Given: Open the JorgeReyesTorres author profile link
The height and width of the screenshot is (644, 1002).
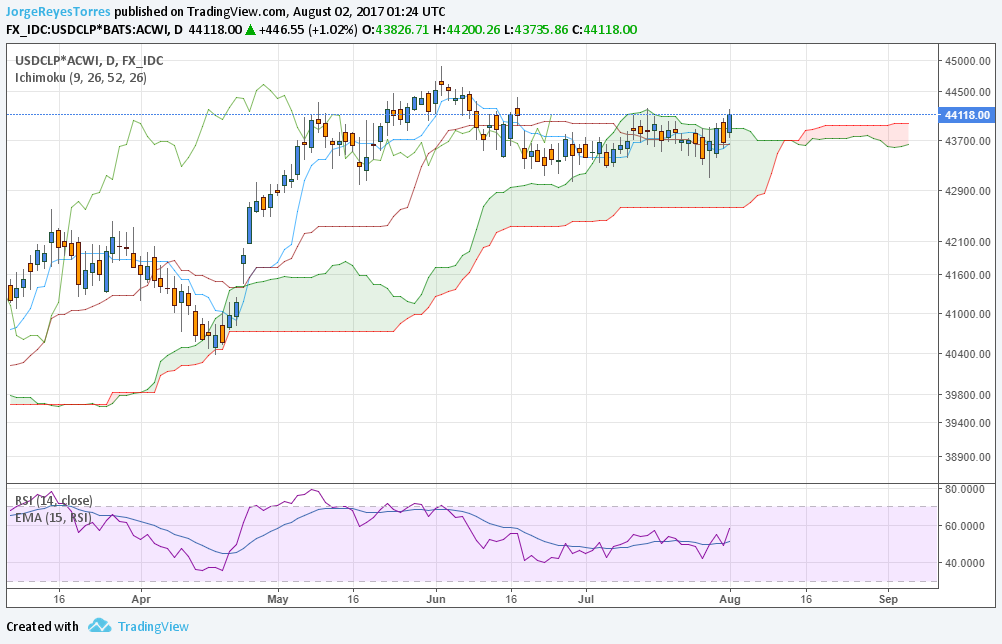Looking at the screenshot, I should click(58, 12).
